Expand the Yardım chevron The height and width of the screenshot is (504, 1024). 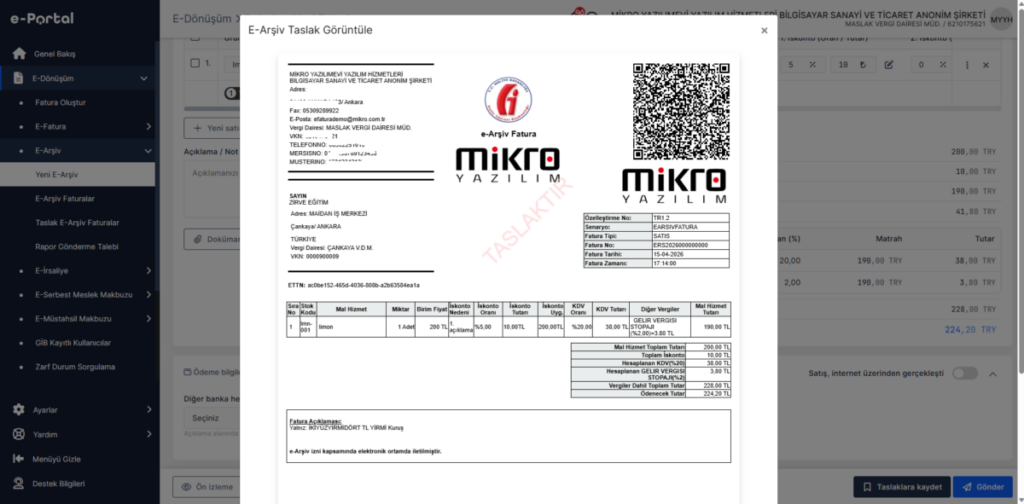[x=149, y=434]
